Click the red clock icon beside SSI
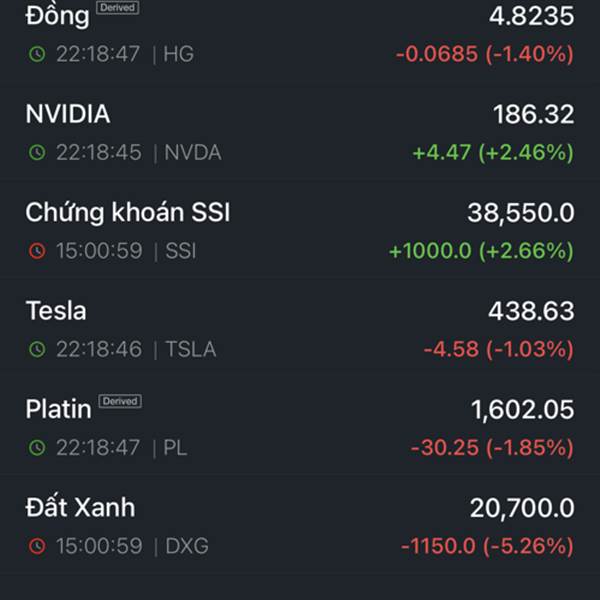The height and width of the screenshot is (600, 600). (37, 251)
